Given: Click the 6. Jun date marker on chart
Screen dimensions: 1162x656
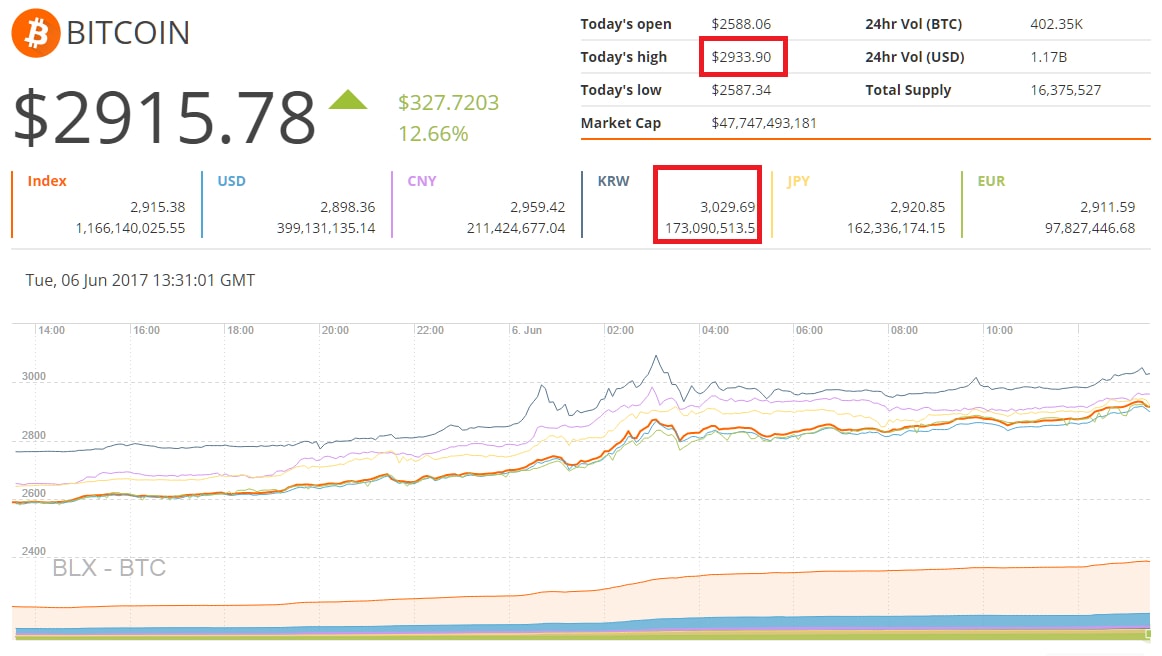Looking at the screenshot, I should click(524, 330).
